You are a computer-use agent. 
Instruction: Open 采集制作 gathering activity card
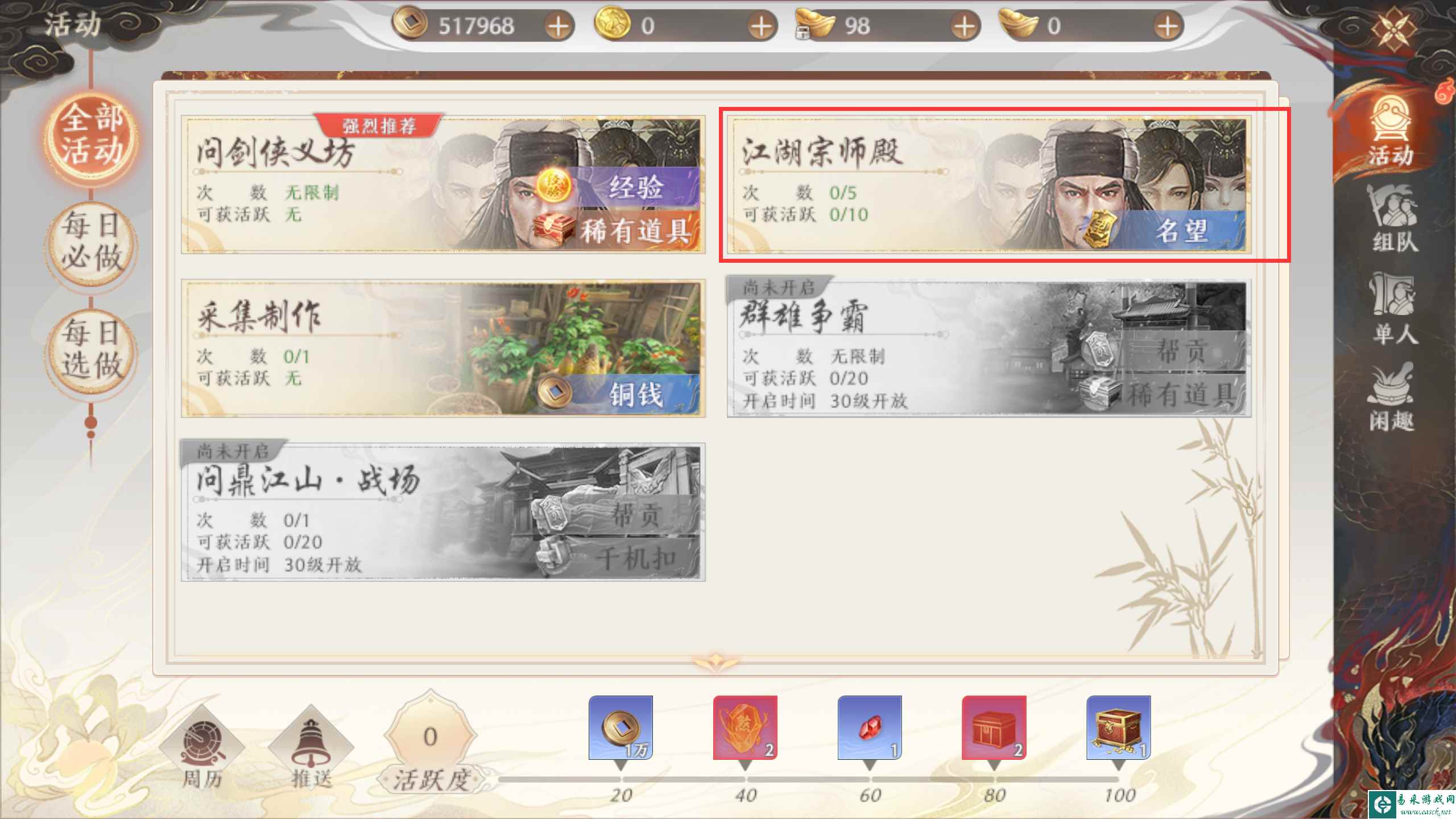point(443,348)
